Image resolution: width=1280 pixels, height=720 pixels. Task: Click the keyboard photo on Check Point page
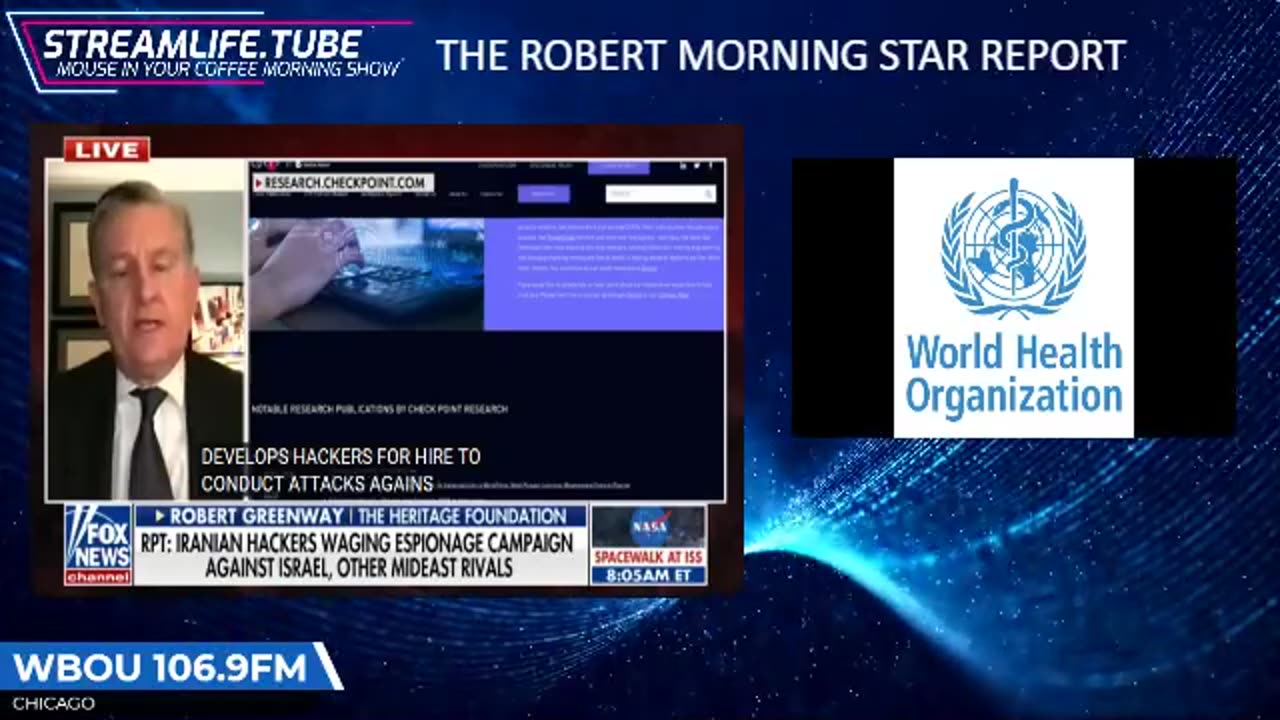(x=367, y=272)
